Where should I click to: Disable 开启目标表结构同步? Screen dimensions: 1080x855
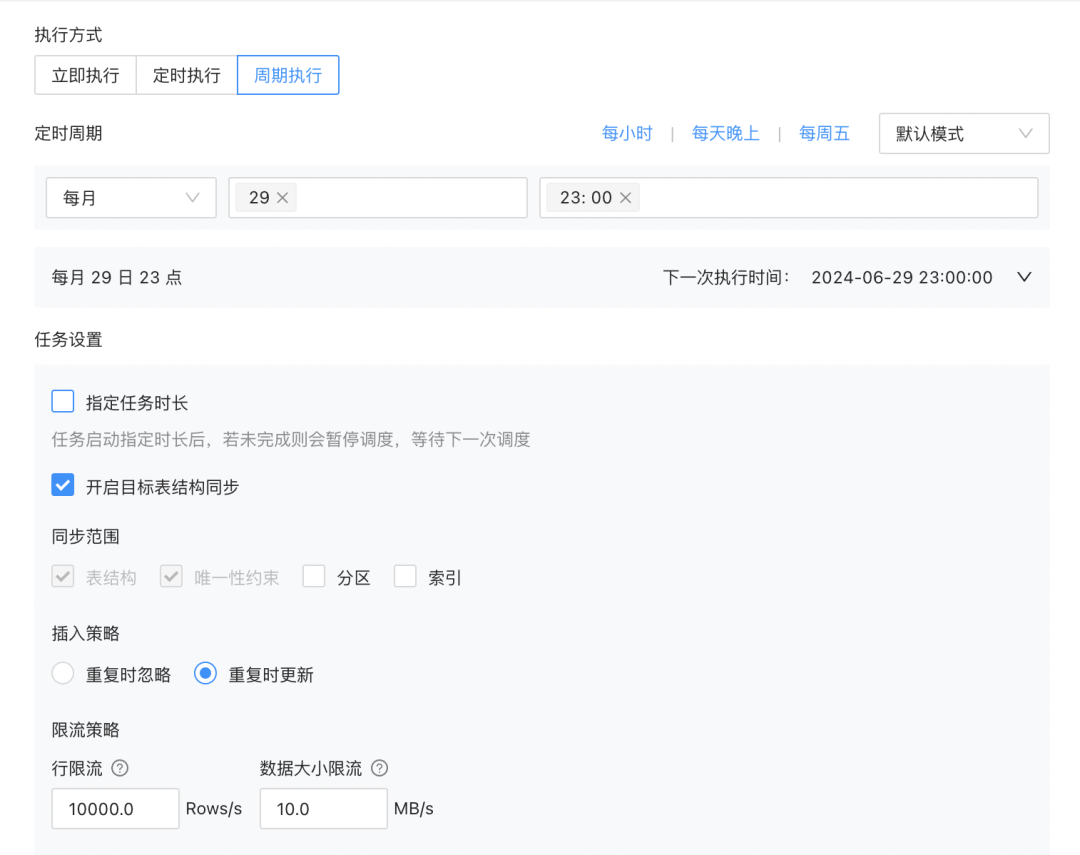click(x=62, y=484)
